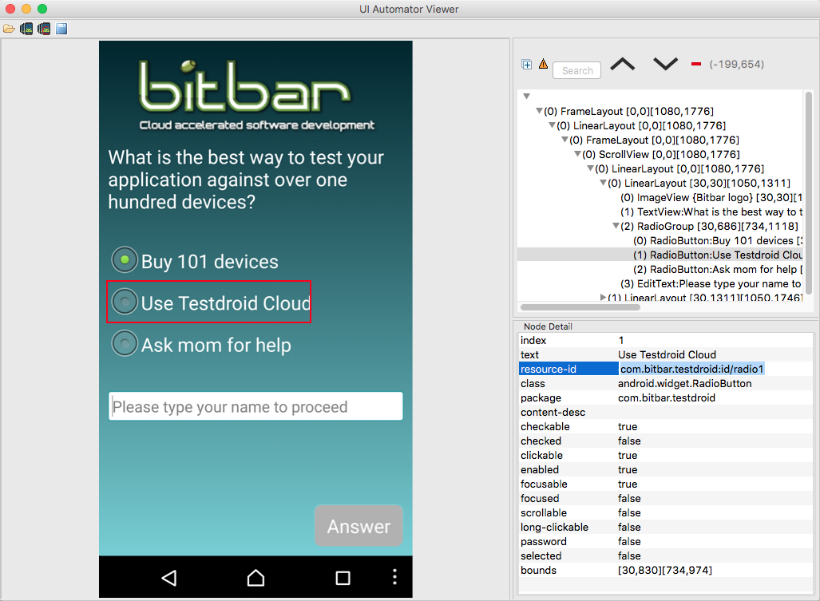
Task: Click the Expand All plus icon above the tree
Action: tap(527, 64)
